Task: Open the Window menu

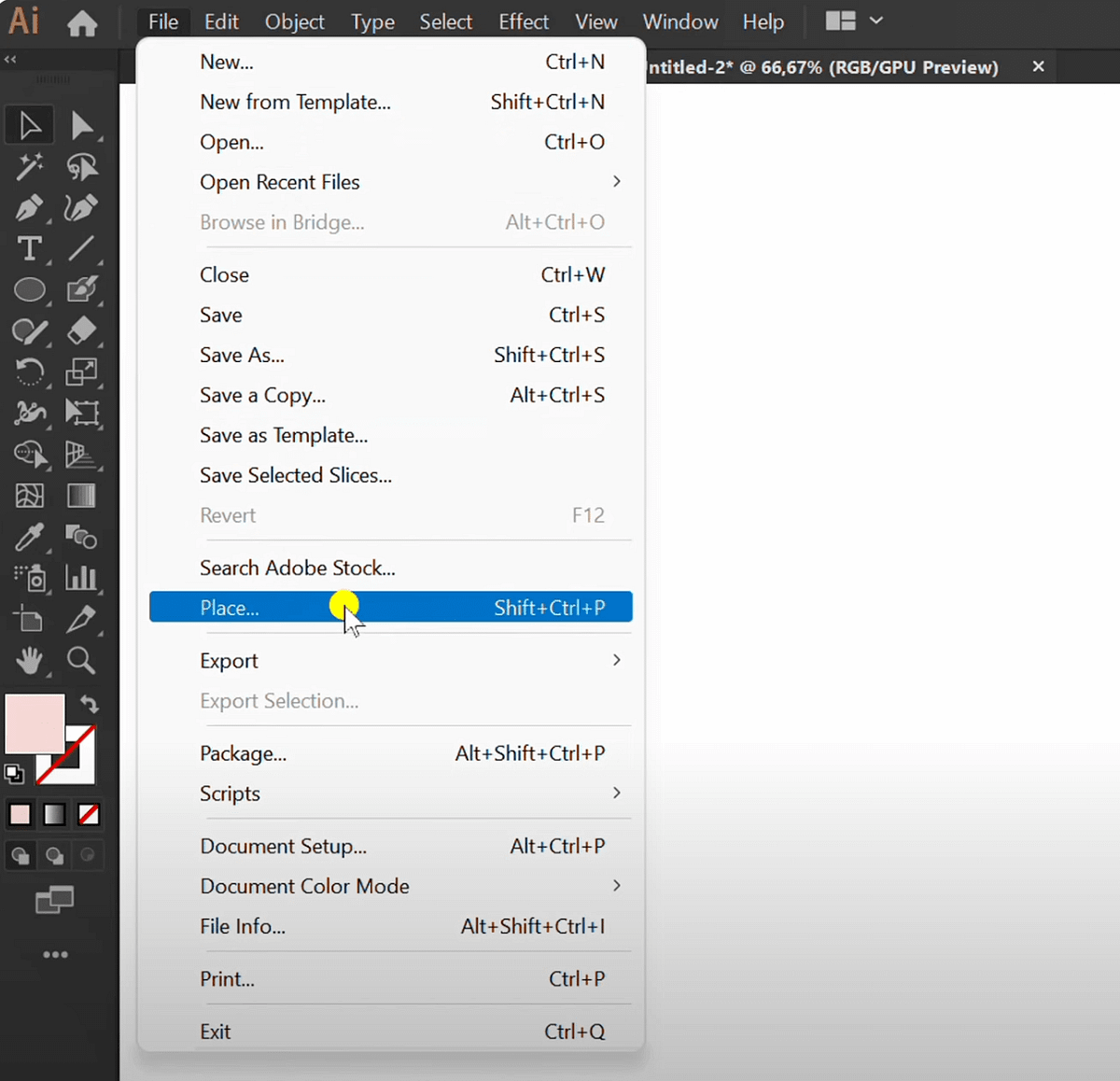Action: pos(680,21)
